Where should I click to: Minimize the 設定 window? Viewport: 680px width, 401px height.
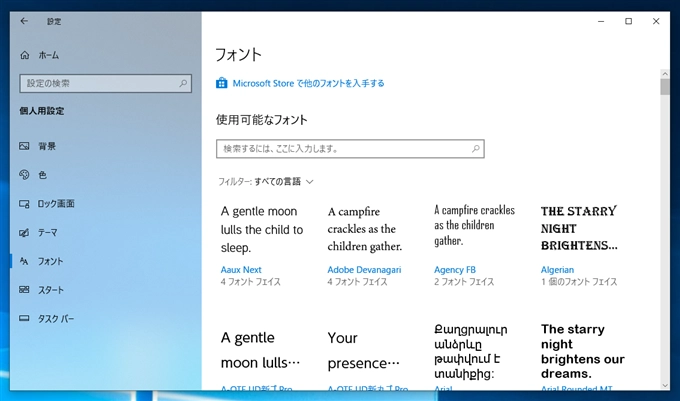(601, 21)
